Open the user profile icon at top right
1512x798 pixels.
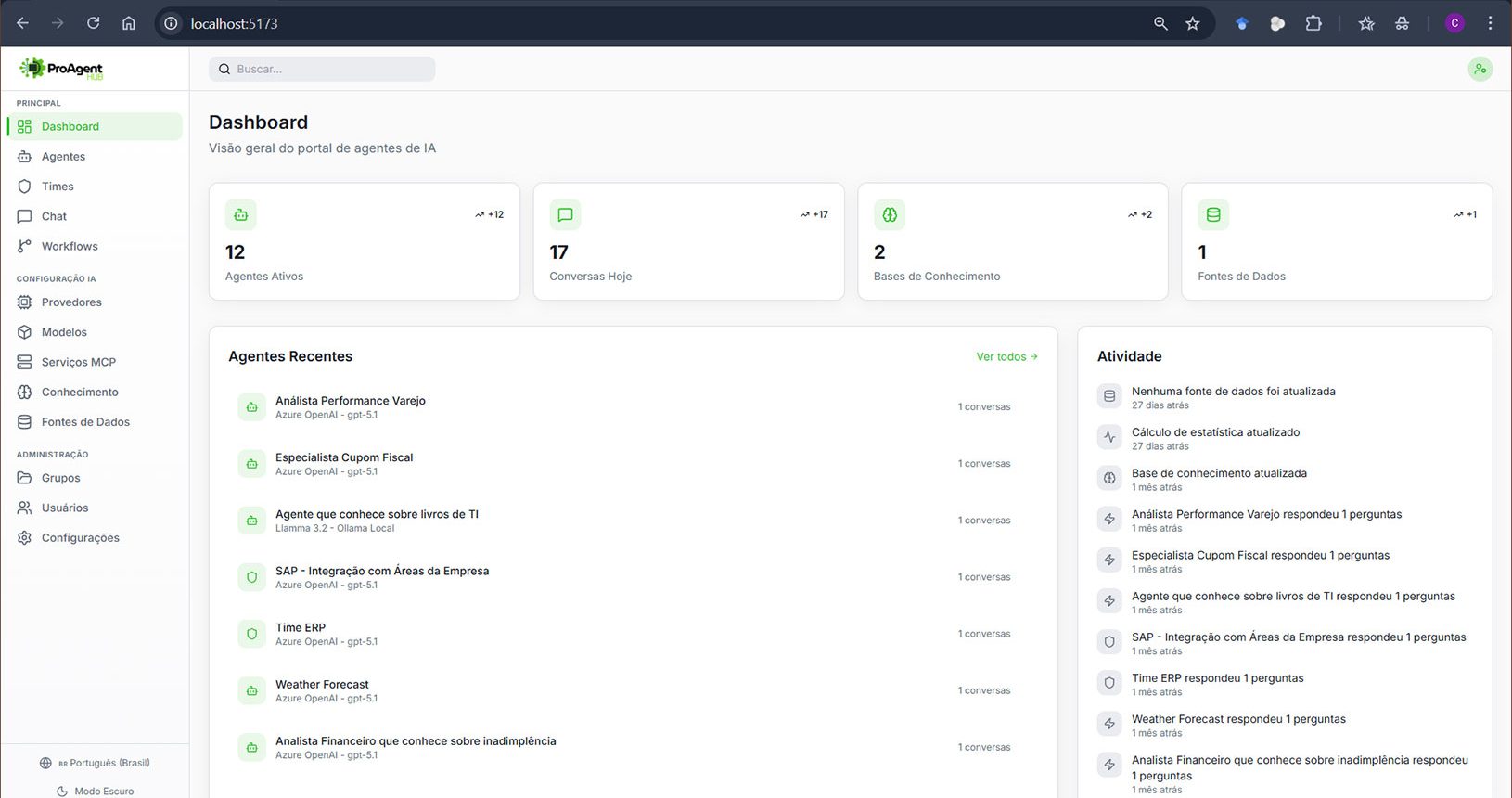[x=1480, y=69]
